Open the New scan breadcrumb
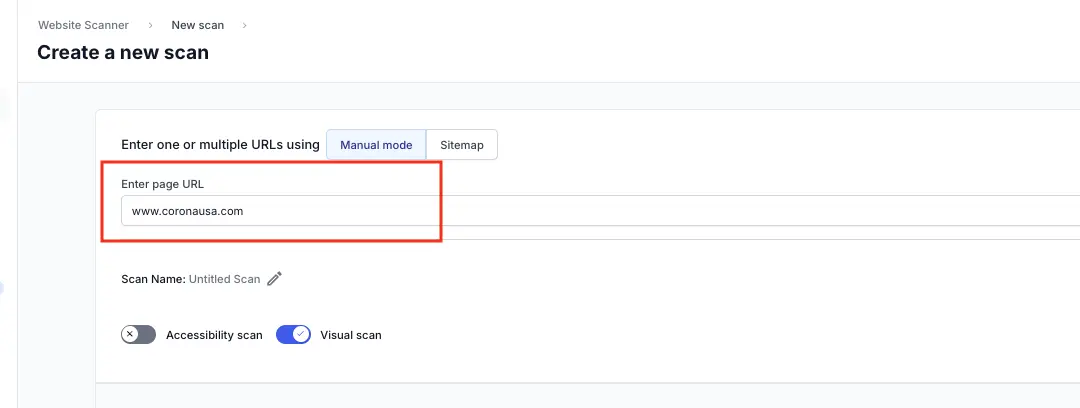 click(x=197, y=25)
